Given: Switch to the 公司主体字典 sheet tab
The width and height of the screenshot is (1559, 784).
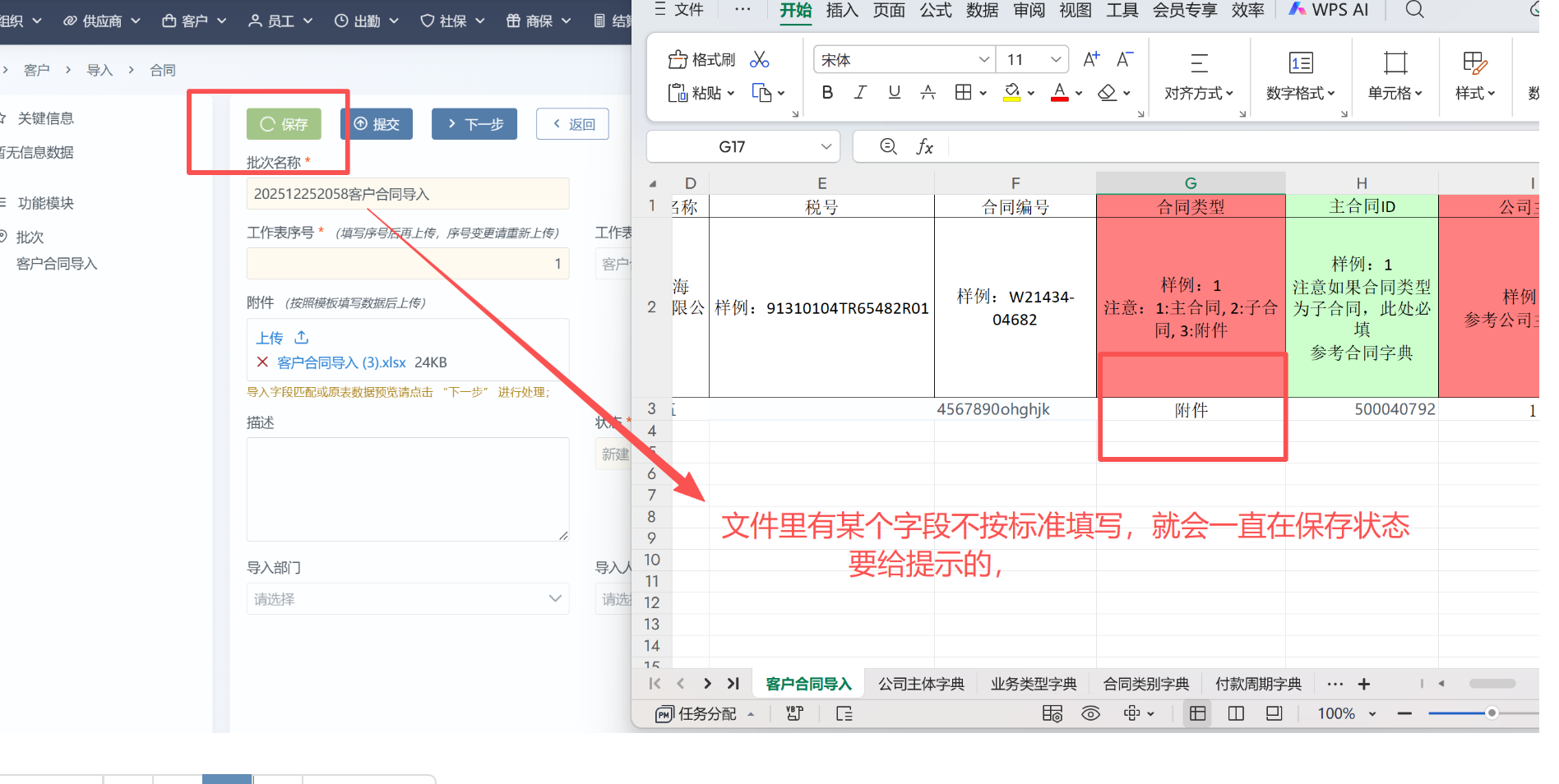Looking at the screenshot, I should pos(921,684).
